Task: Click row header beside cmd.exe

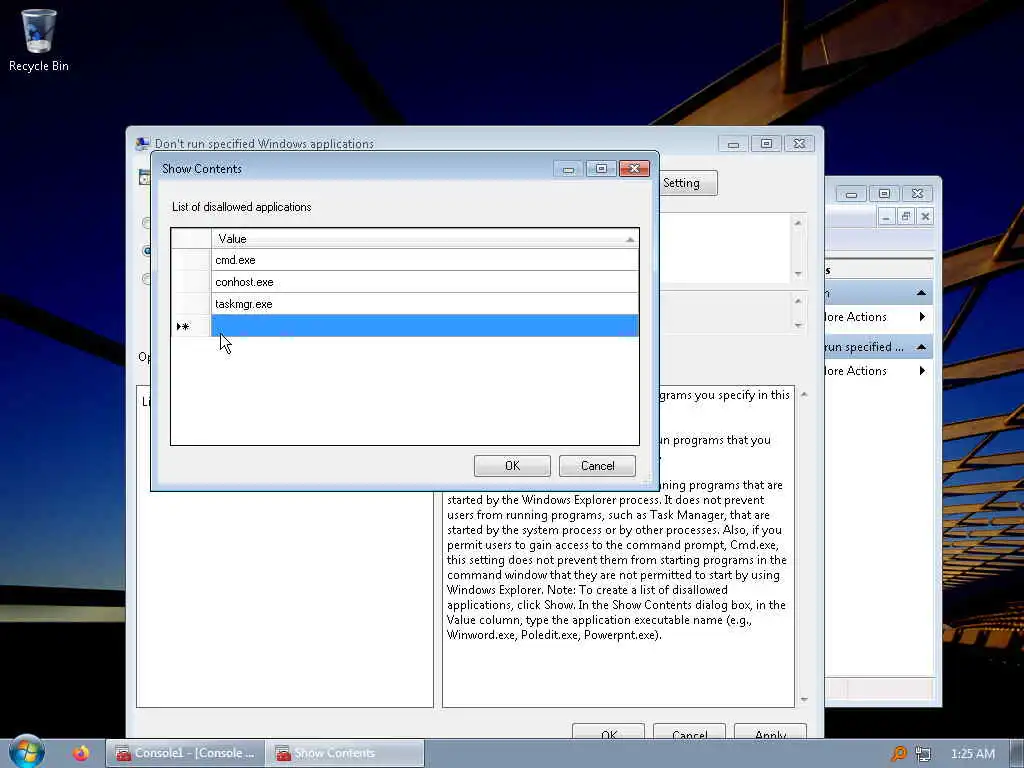Action: coord(191,260)
